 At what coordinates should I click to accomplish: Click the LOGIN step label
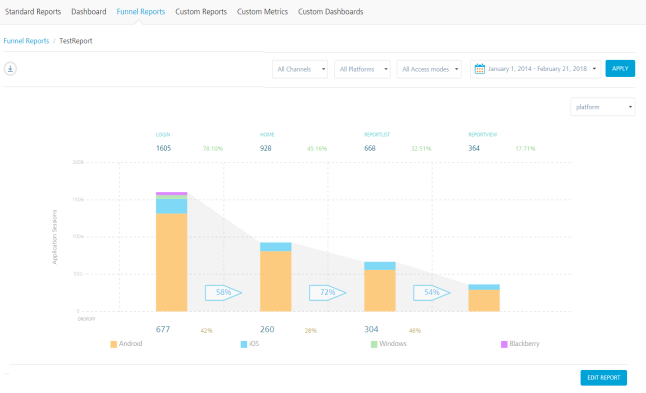(163, 135)
